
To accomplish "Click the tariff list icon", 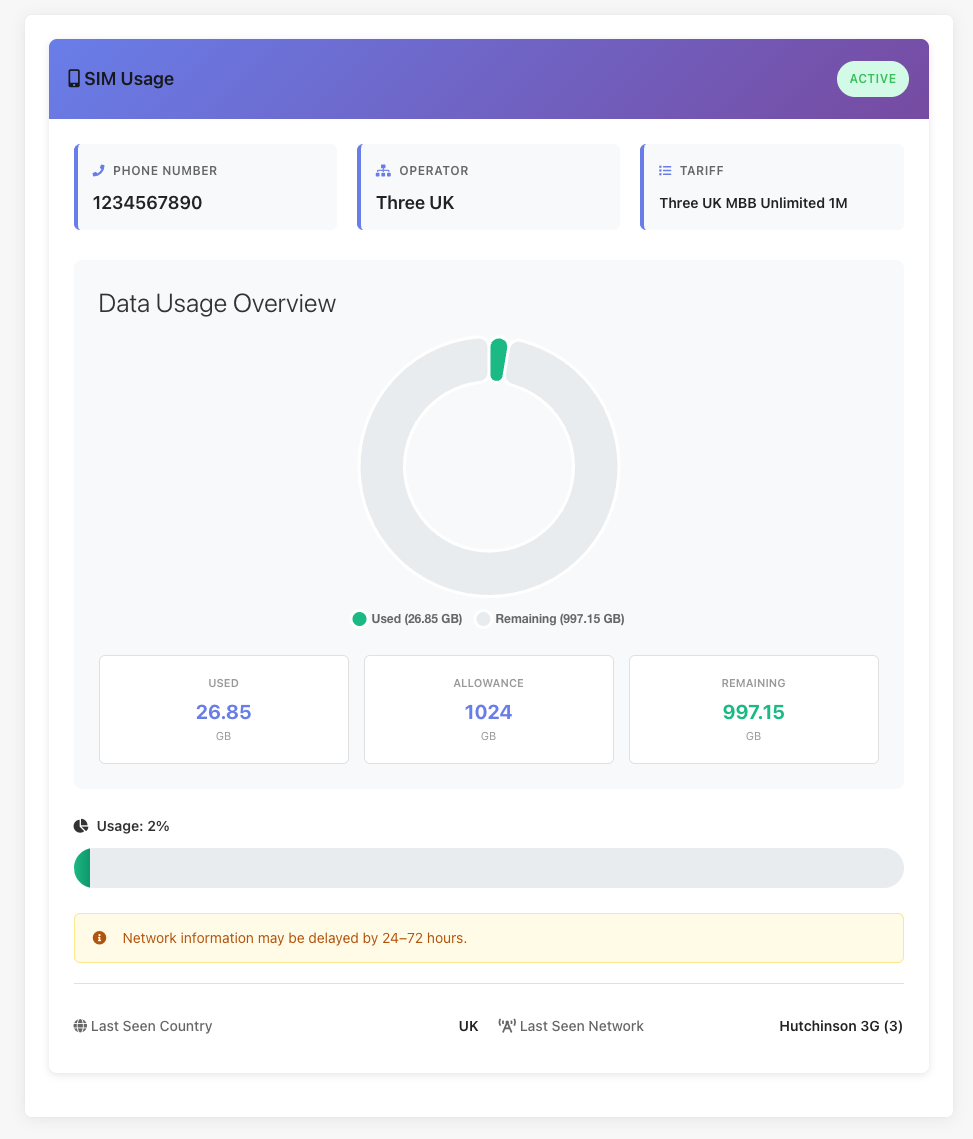I will (x=665, y=171).
